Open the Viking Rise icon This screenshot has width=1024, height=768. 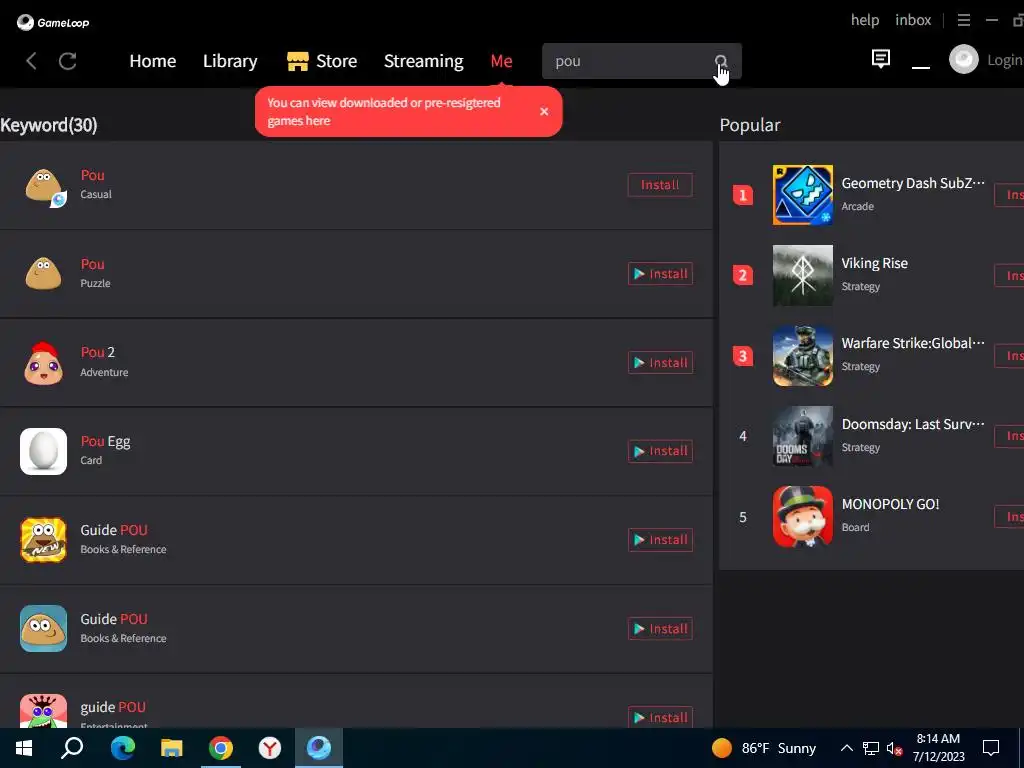point(803,275)
